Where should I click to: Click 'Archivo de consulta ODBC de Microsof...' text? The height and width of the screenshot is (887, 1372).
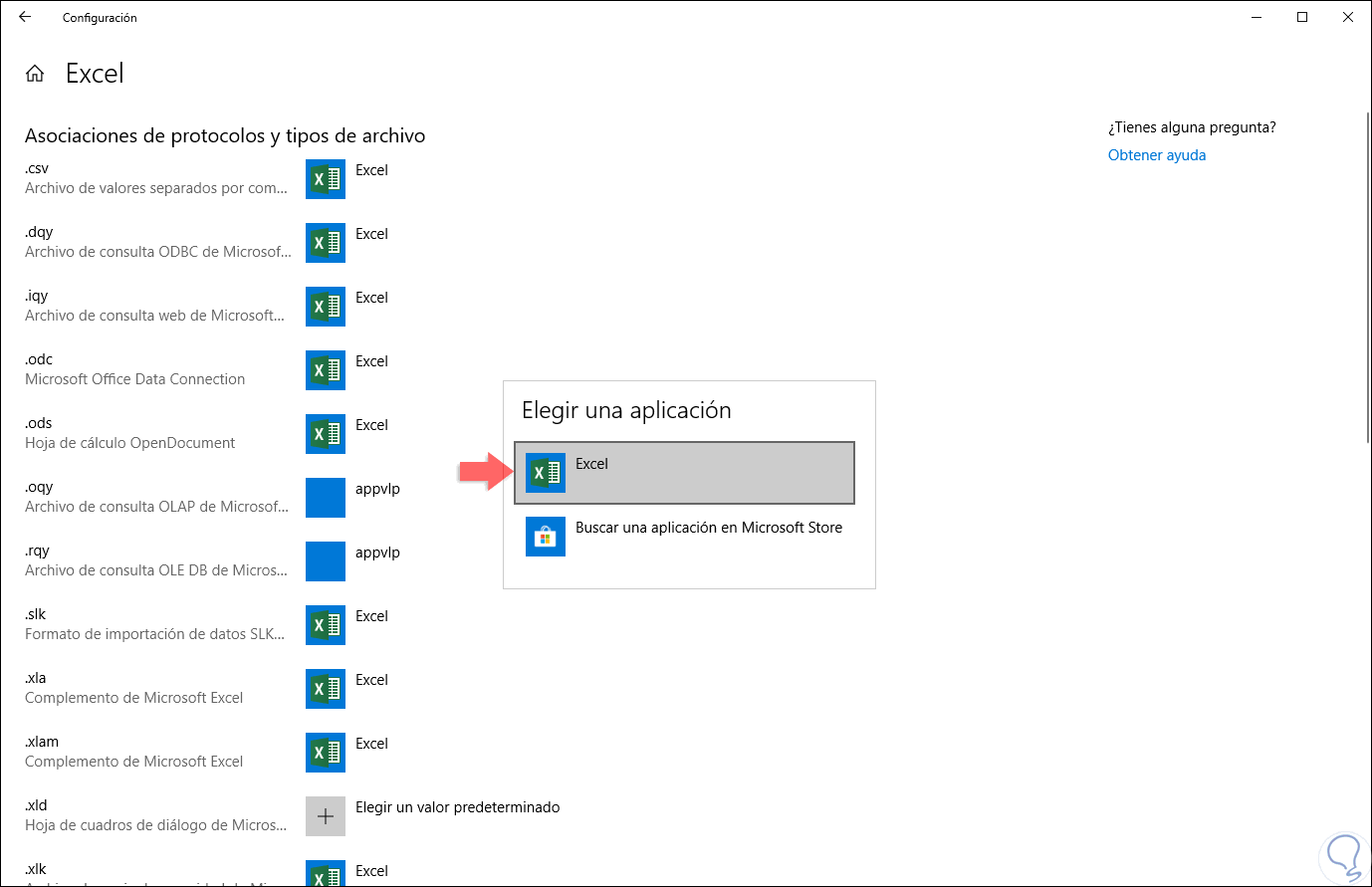click(158, 252)
